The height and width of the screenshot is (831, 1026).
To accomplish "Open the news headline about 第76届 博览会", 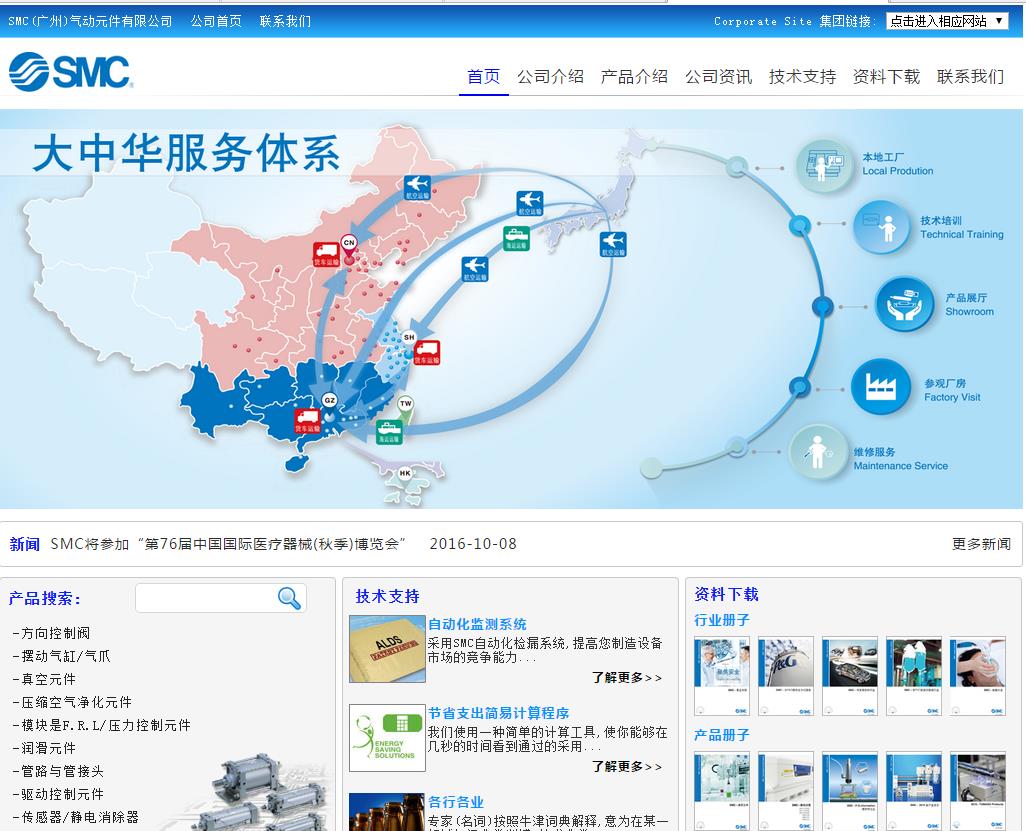I will [x=228, y=544].
